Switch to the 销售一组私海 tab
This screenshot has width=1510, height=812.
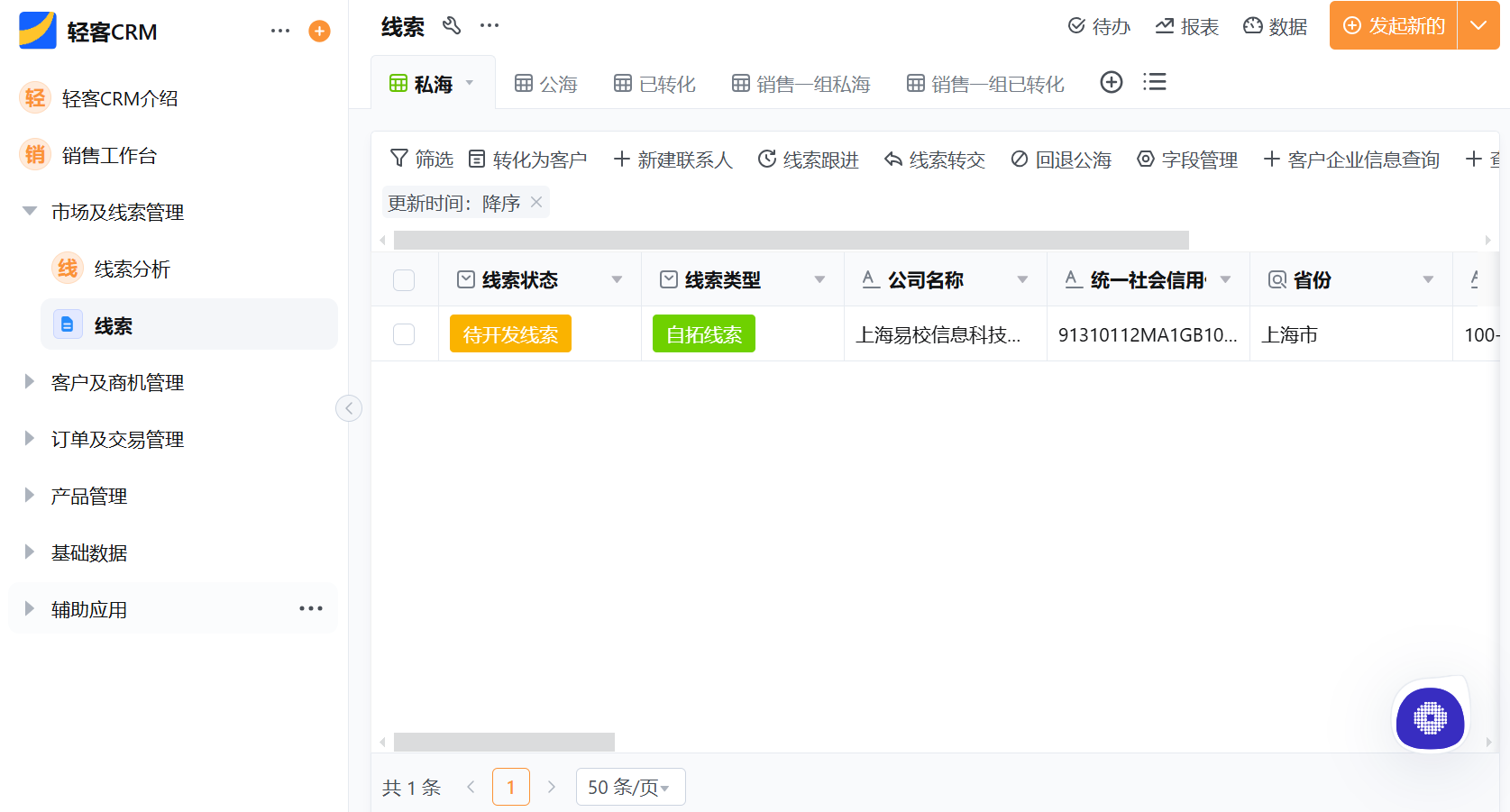pyautogui.click(x=801, y=83)
